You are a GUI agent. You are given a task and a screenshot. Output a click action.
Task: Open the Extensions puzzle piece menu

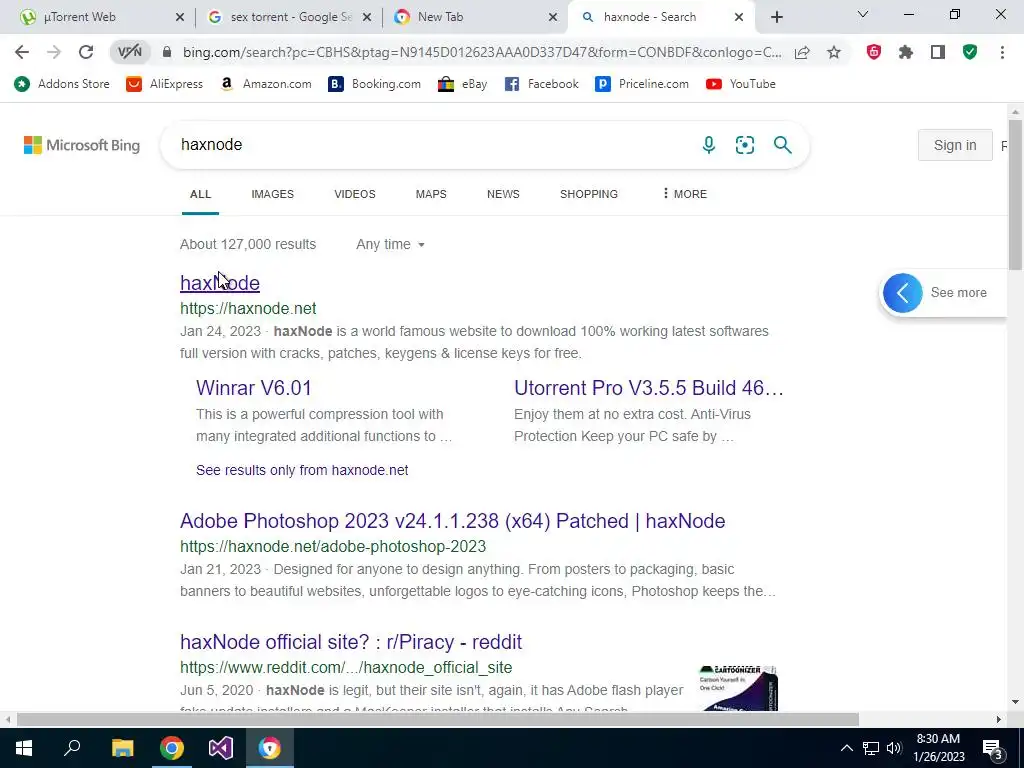[905, 52]
